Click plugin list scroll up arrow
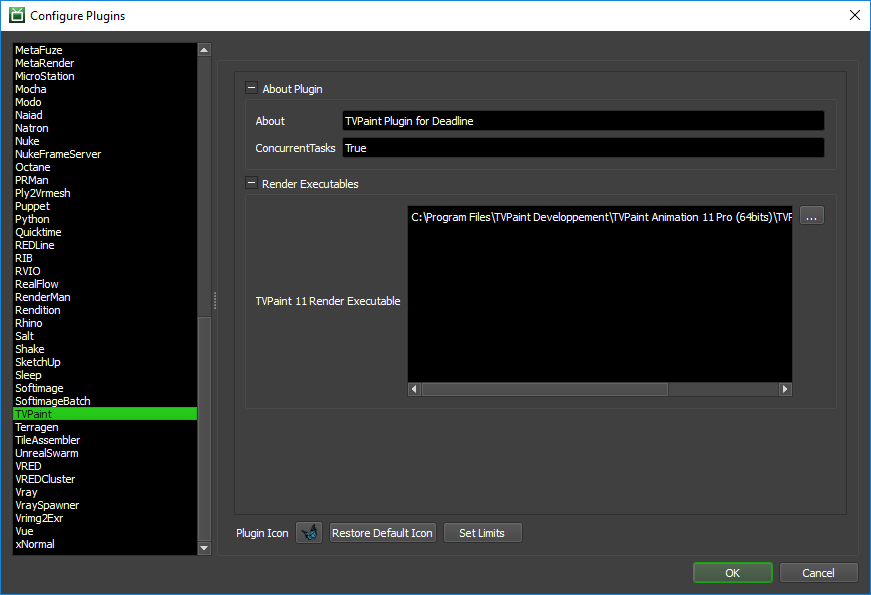The image size is (871, 595). point(204,50)
